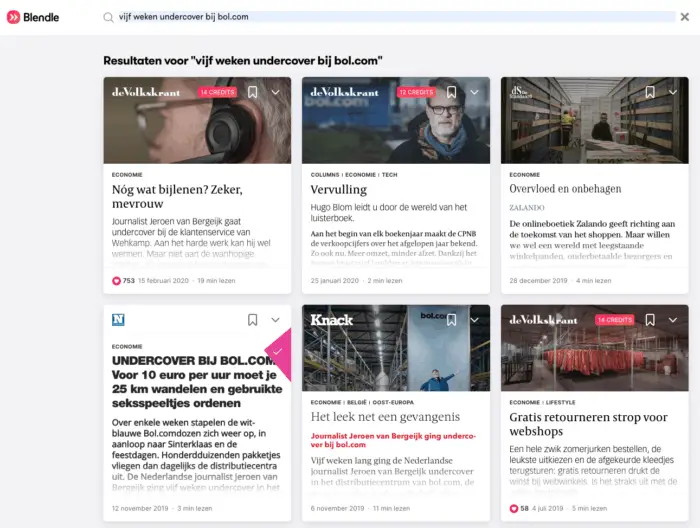The width and height of the screenshot is (700, 528).
Task: Bookmark 'Nóg wat bijlenen? Zeker, mevrouw' article
Action: tap(253, 92)
